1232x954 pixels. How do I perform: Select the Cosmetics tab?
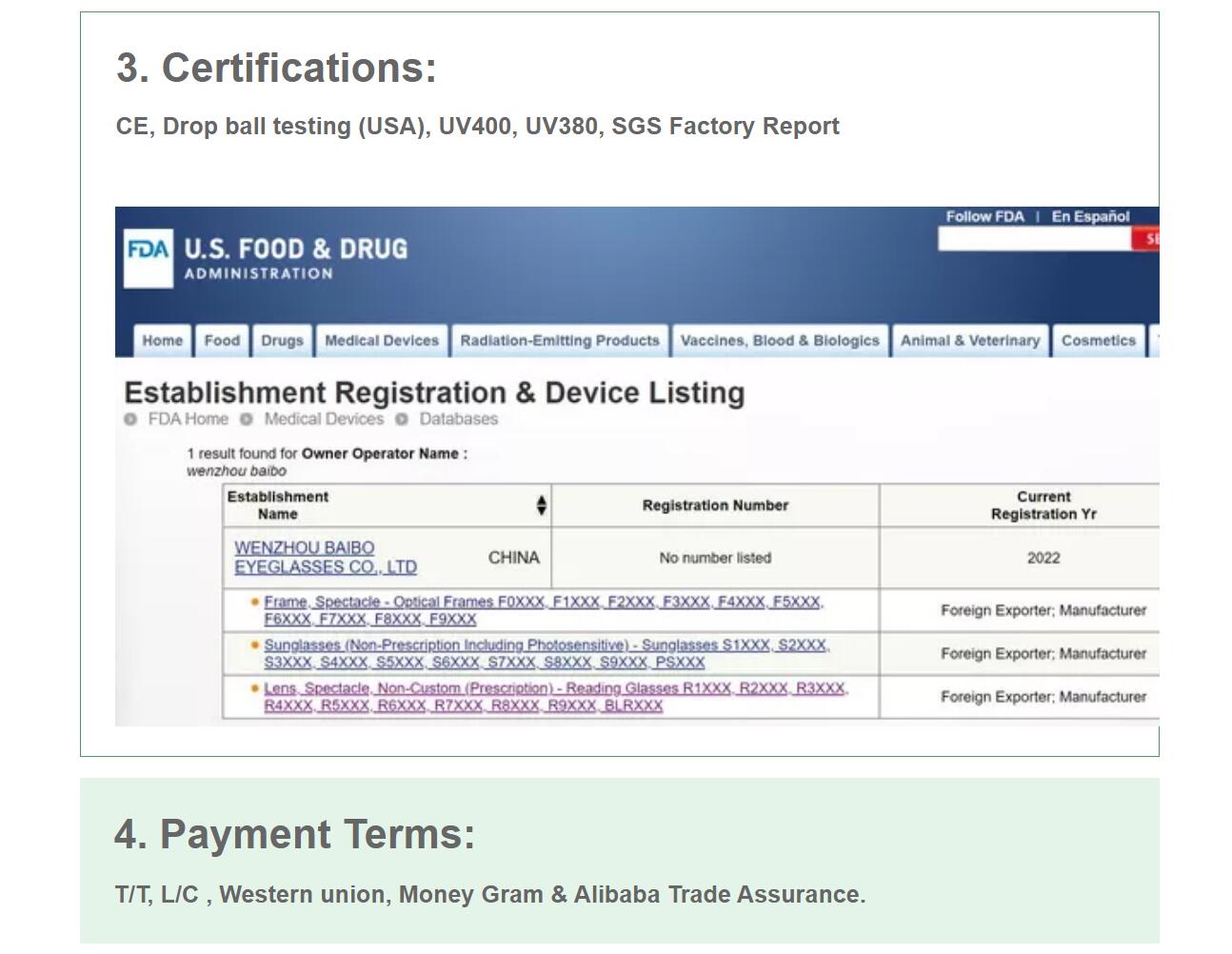coord(1098,341)
